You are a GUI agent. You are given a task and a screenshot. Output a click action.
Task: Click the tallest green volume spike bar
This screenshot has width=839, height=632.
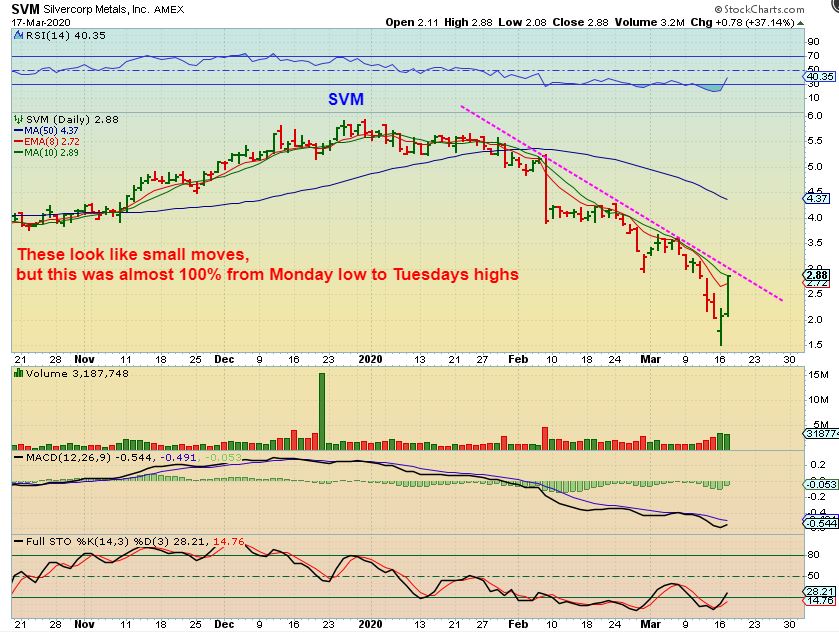[x=322, y=411]
